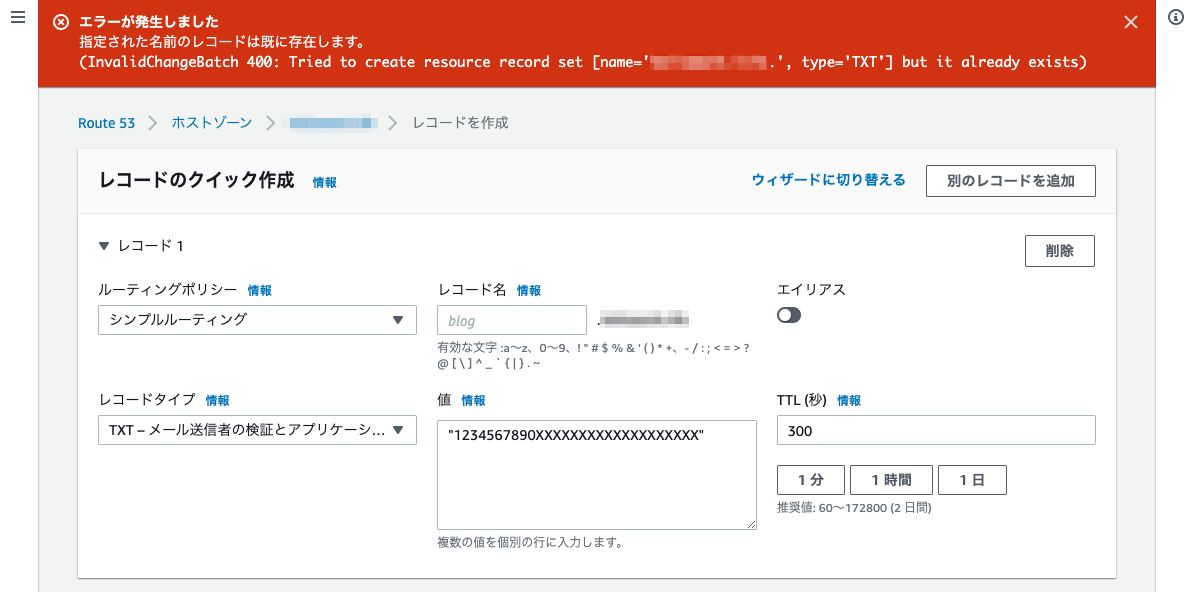Open the ルーティングポリシー dropdown
1195x592 pixels.
pyautogui.click(x=256, y=319)
